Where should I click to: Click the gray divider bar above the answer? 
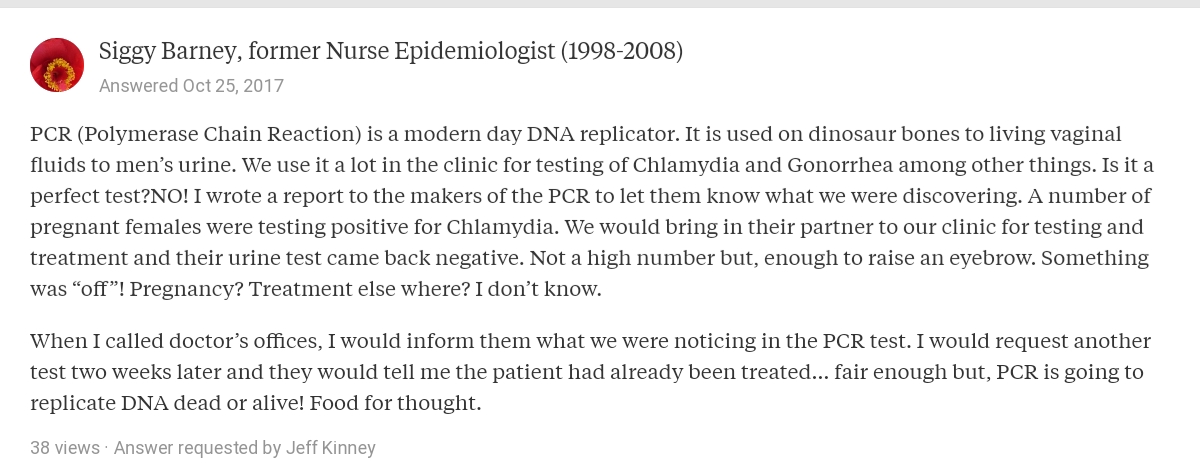tap(600, 4)
